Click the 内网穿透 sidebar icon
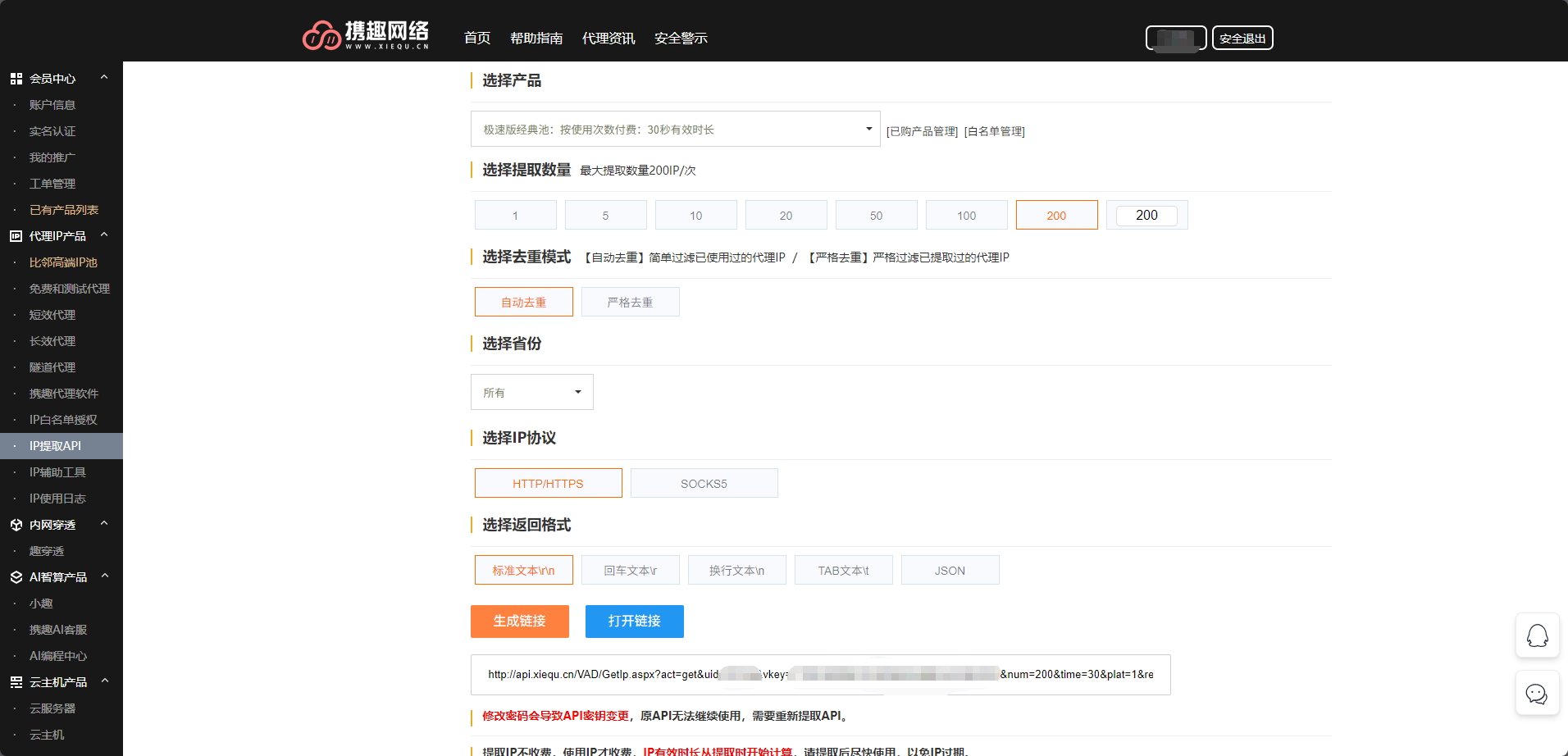This screenshot has width=1568, height=756. click(16, 524)
